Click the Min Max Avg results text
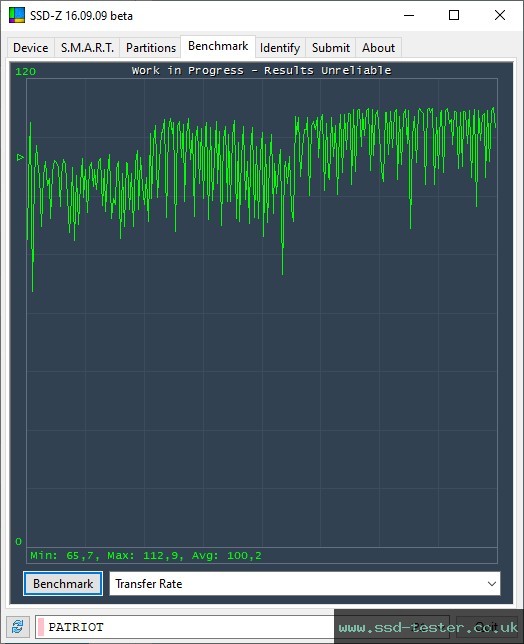524x644 pixels. pos(146,556)
